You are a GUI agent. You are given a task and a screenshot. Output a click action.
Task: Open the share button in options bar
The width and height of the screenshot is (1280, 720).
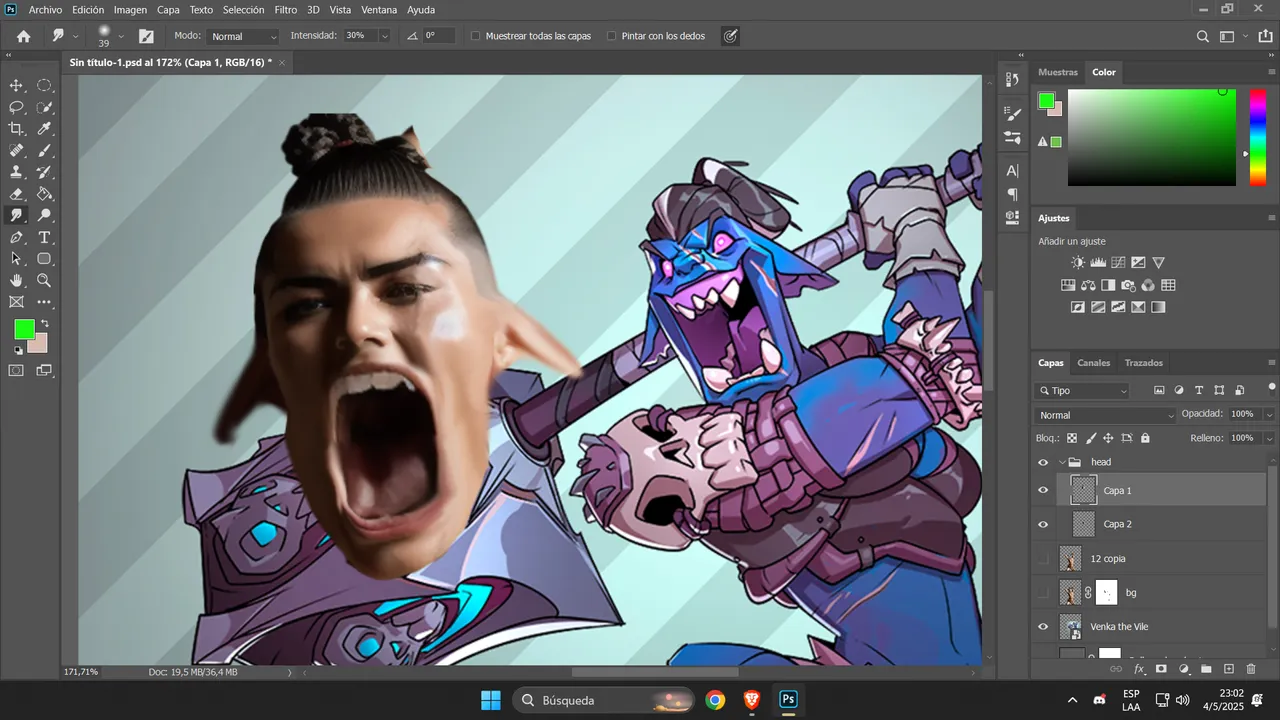1266,36
